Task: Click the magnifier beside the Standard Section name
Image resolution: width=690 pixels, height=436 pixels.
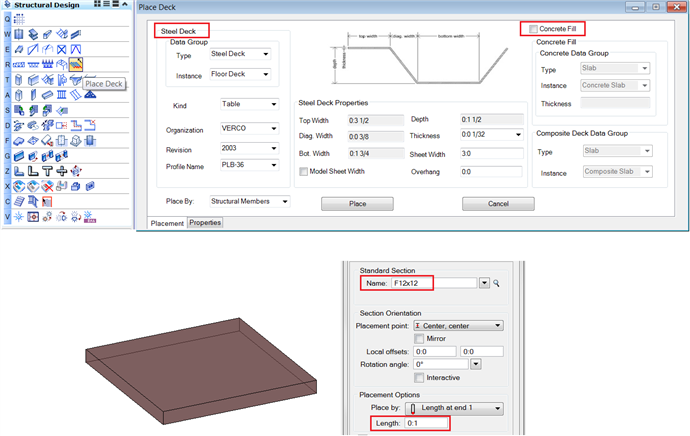Action: click(496, 283)
